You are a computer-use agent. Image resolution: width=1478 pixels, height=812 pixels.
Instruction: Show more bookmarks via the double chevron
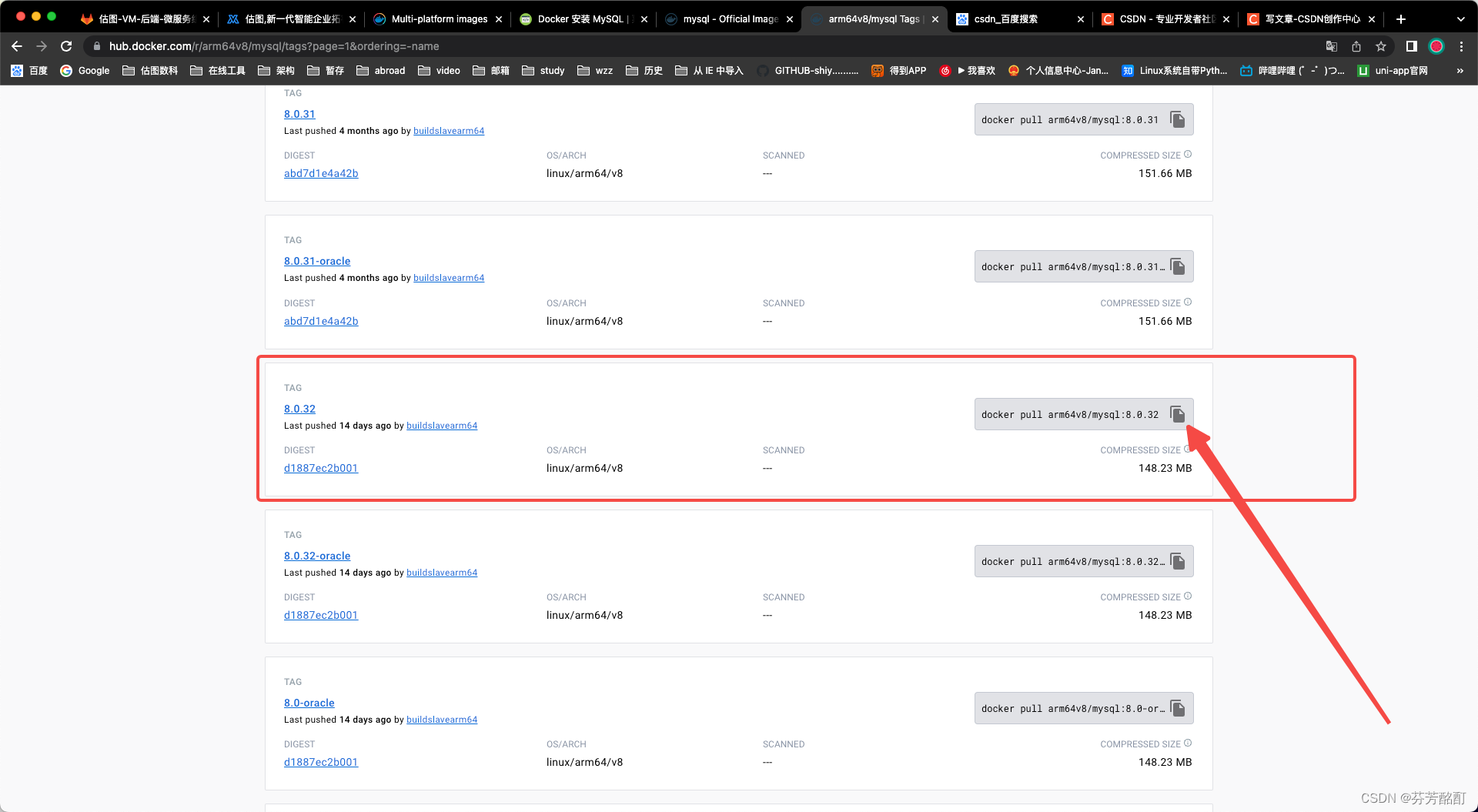tap(1460, 71)
